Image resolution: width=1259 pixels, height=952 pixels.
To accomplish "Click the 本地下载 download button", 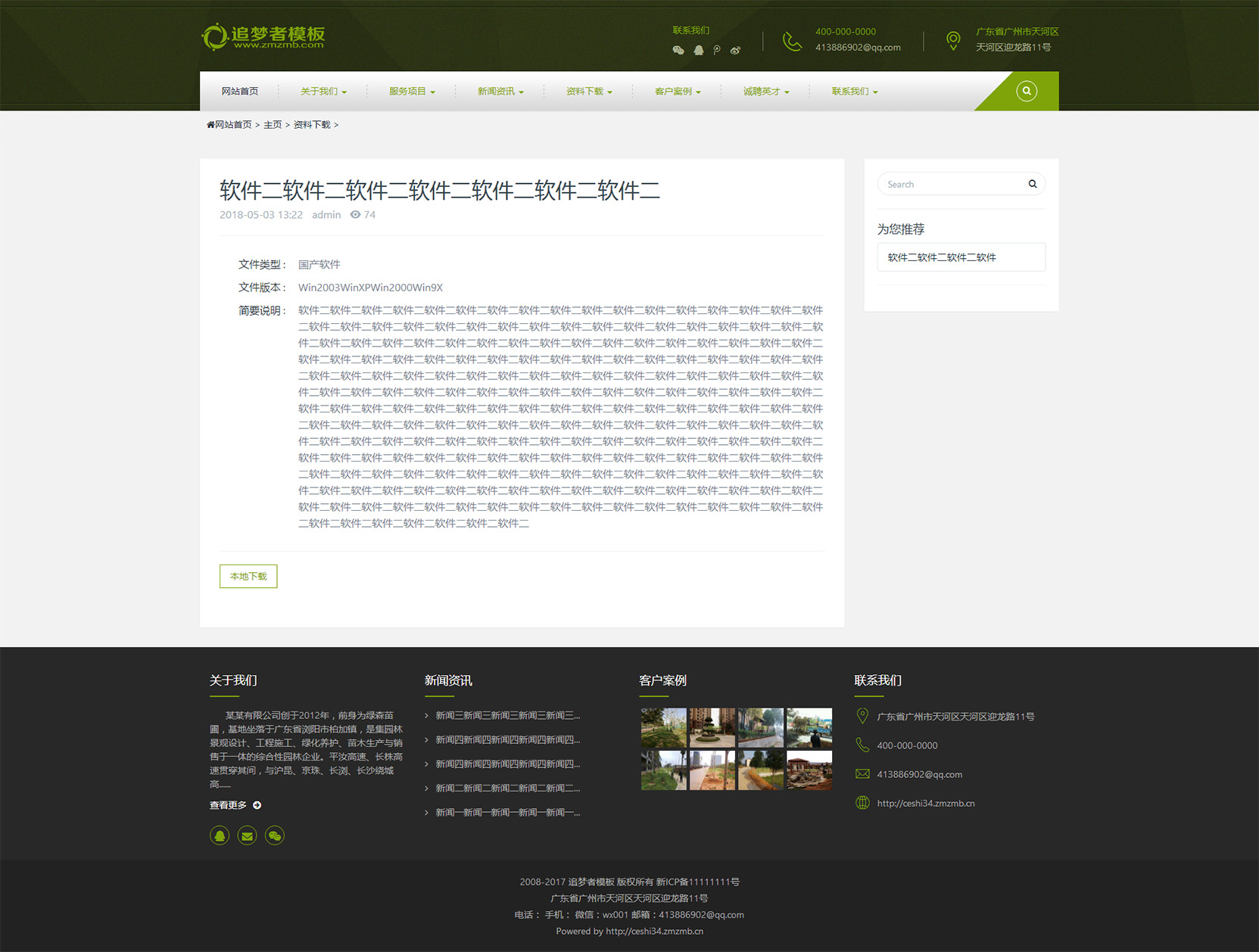I will [x=248, y=577].
